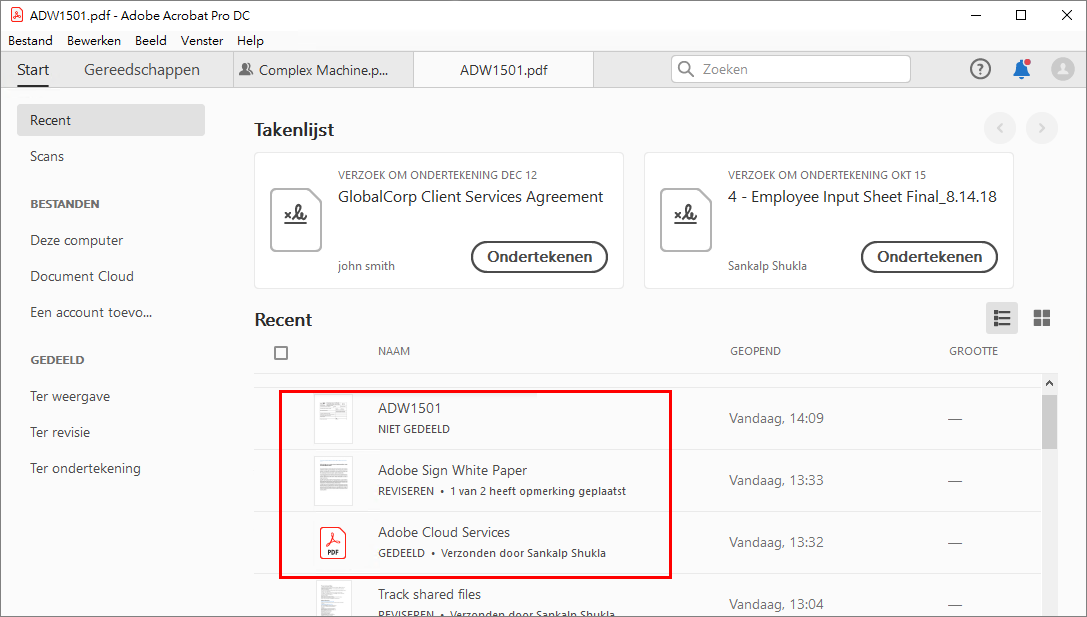Switch to the Gereedschappen tab

point(141,70)
